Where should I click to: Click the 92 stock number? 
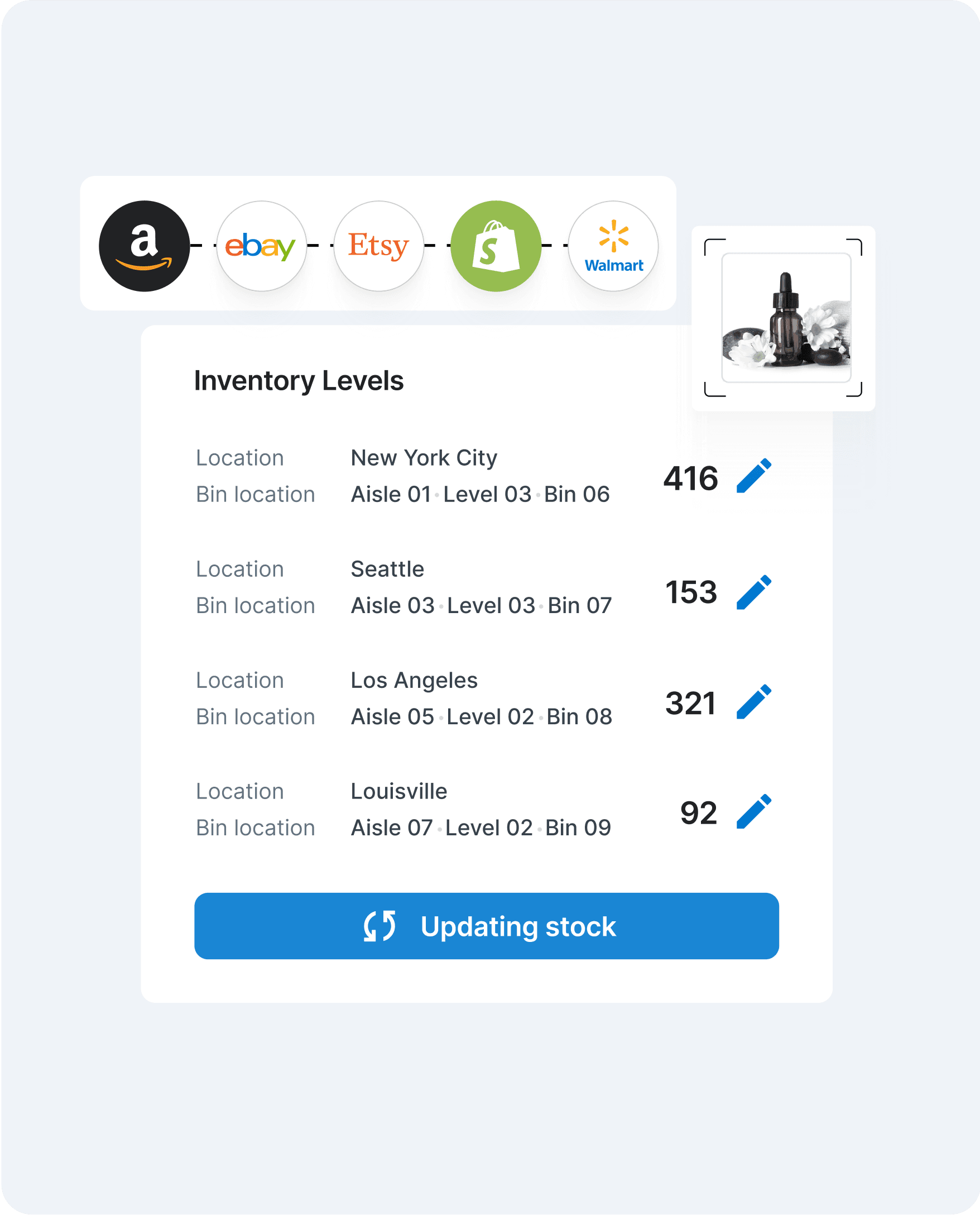[699, 814]
